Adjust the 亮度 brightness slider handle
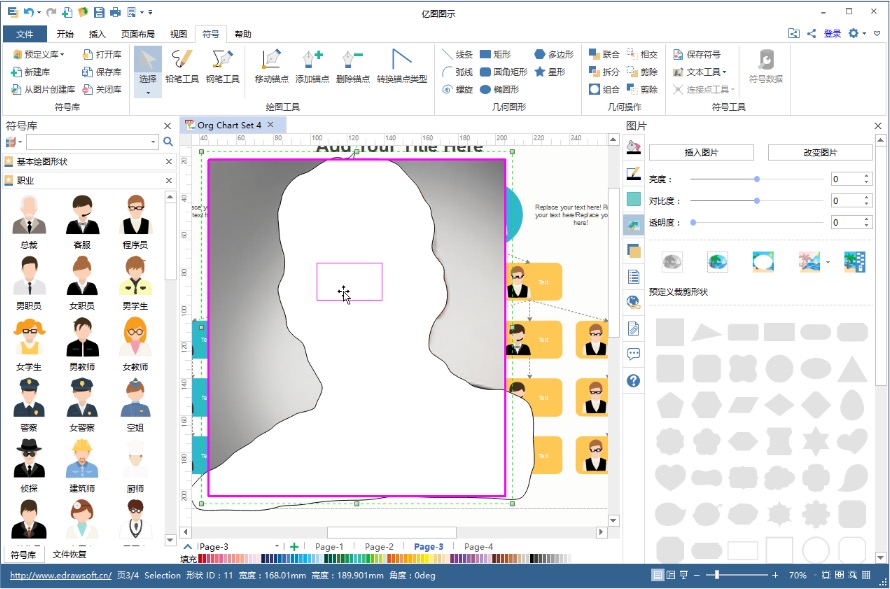The image size is (890, 589). (757, 179)
